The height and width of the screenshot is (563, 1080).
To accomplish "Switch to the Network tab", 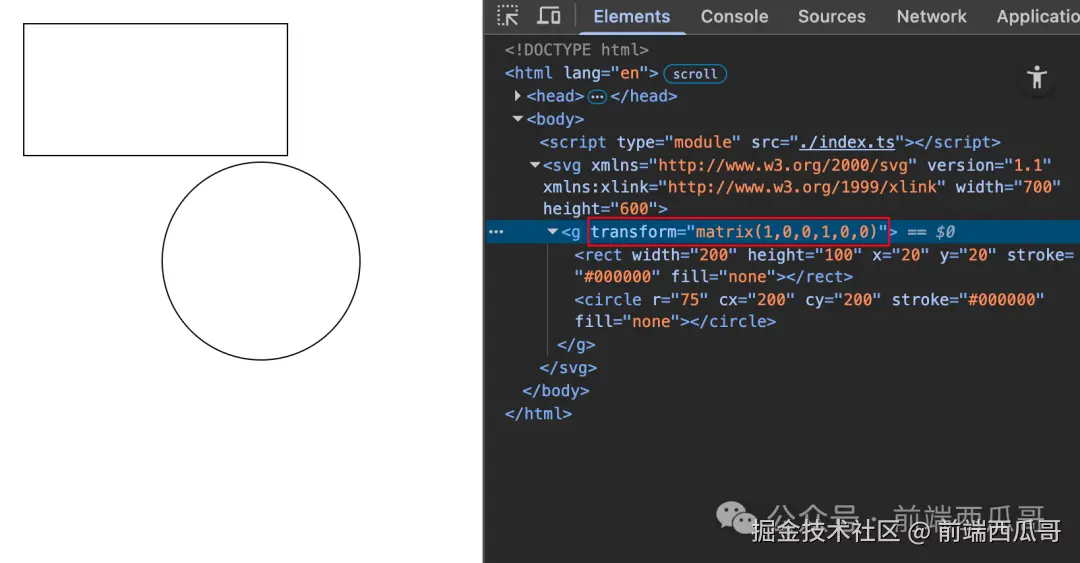I will pyautogui.click(x=931, y=17).
